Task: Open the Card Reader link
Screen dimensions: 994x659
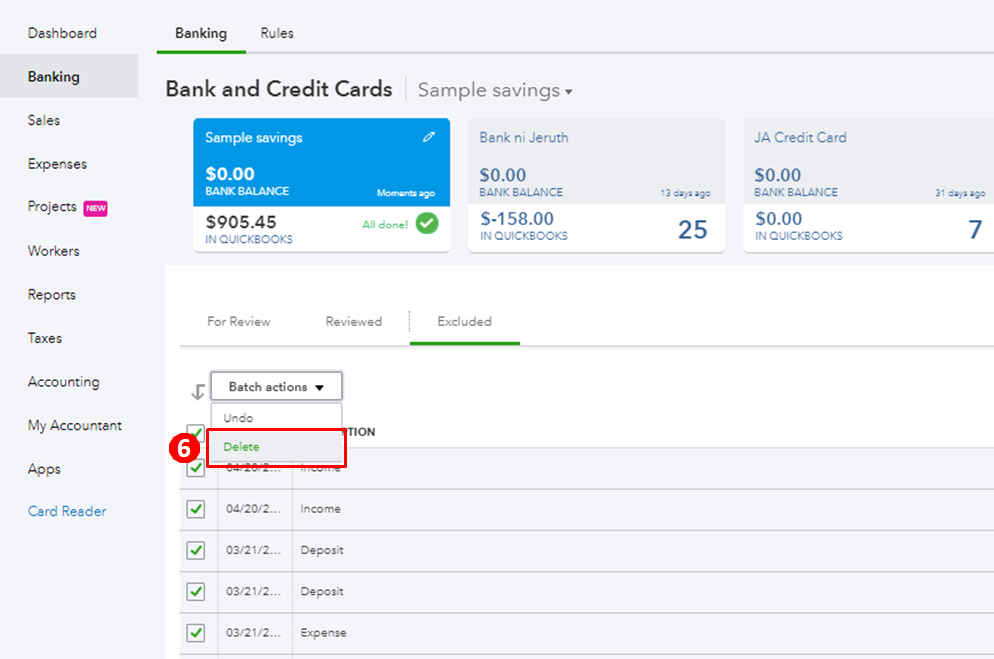Action: click(x=67, y=512)
